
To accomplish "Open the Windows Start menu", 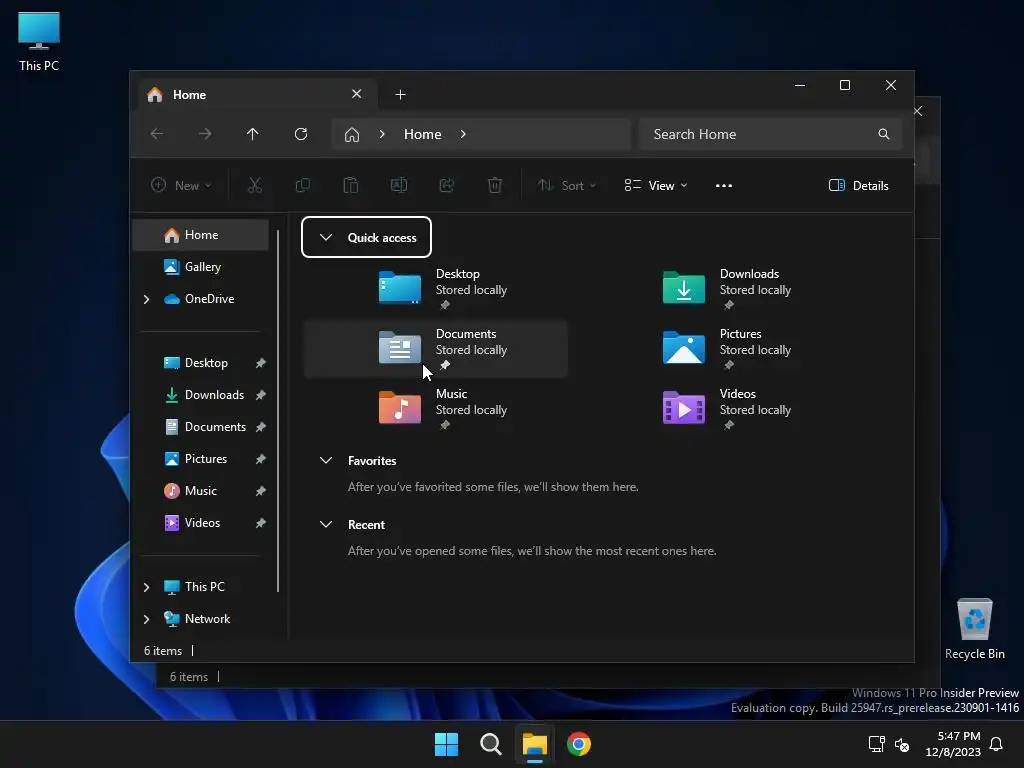I will coord(447,744).
